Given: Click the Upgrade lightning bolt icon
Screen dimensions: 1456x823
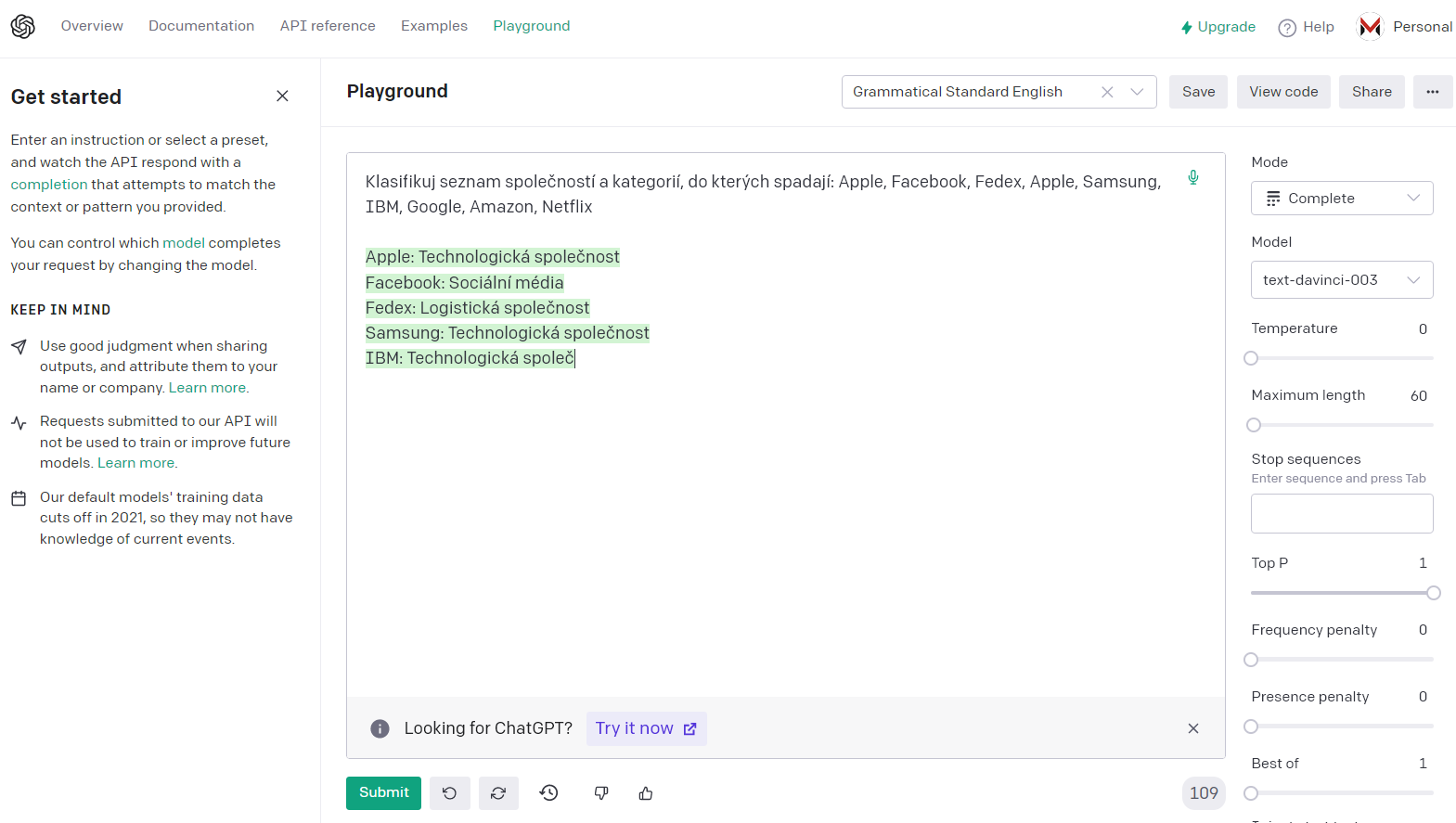Looking at the screenshot, I should pos(1186,28).
